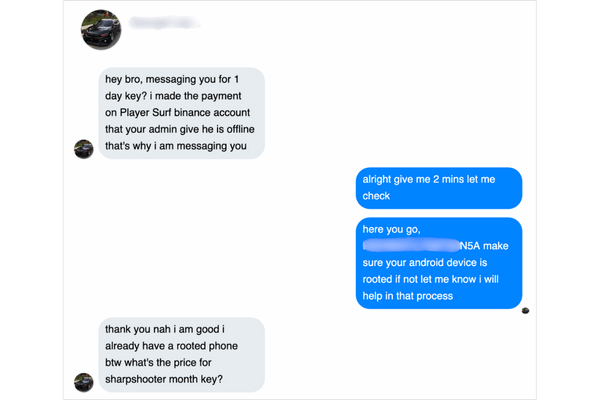This screenshot has height=400, width=600.
Task: Select the "alright give me 2 mins" bubble
Action: [438, 188]
